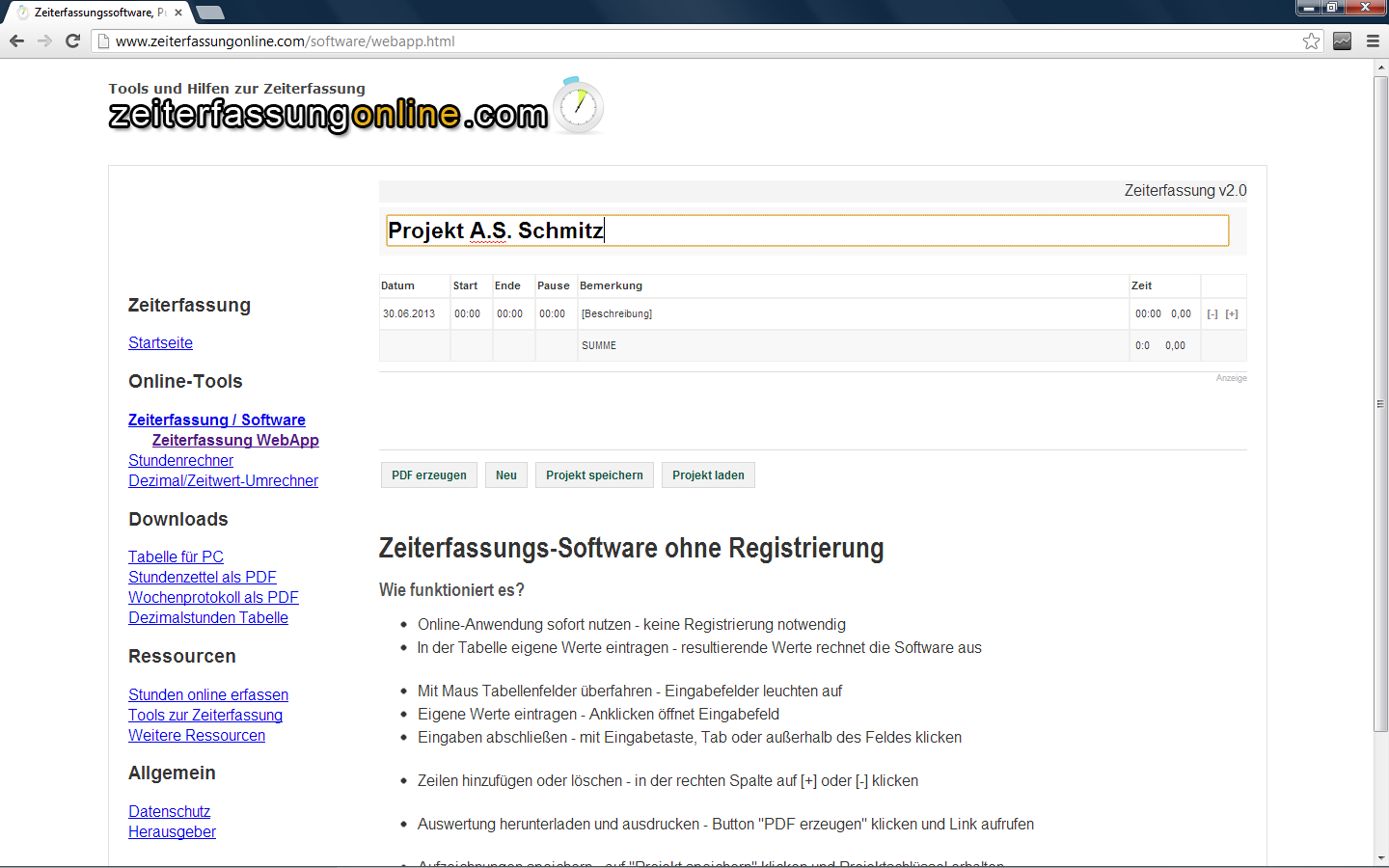Open Zeiterfassung WebApp link
This screenshot has height=868, width=1389.
235,440
